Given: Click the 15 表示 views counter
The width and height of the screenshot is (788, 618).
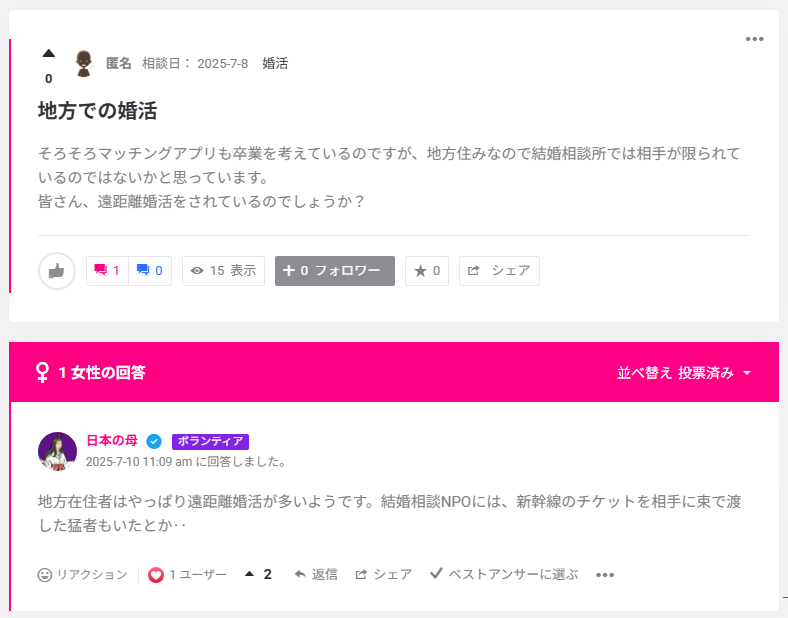Looking at the screenshot, I should [x=223, y=271].
